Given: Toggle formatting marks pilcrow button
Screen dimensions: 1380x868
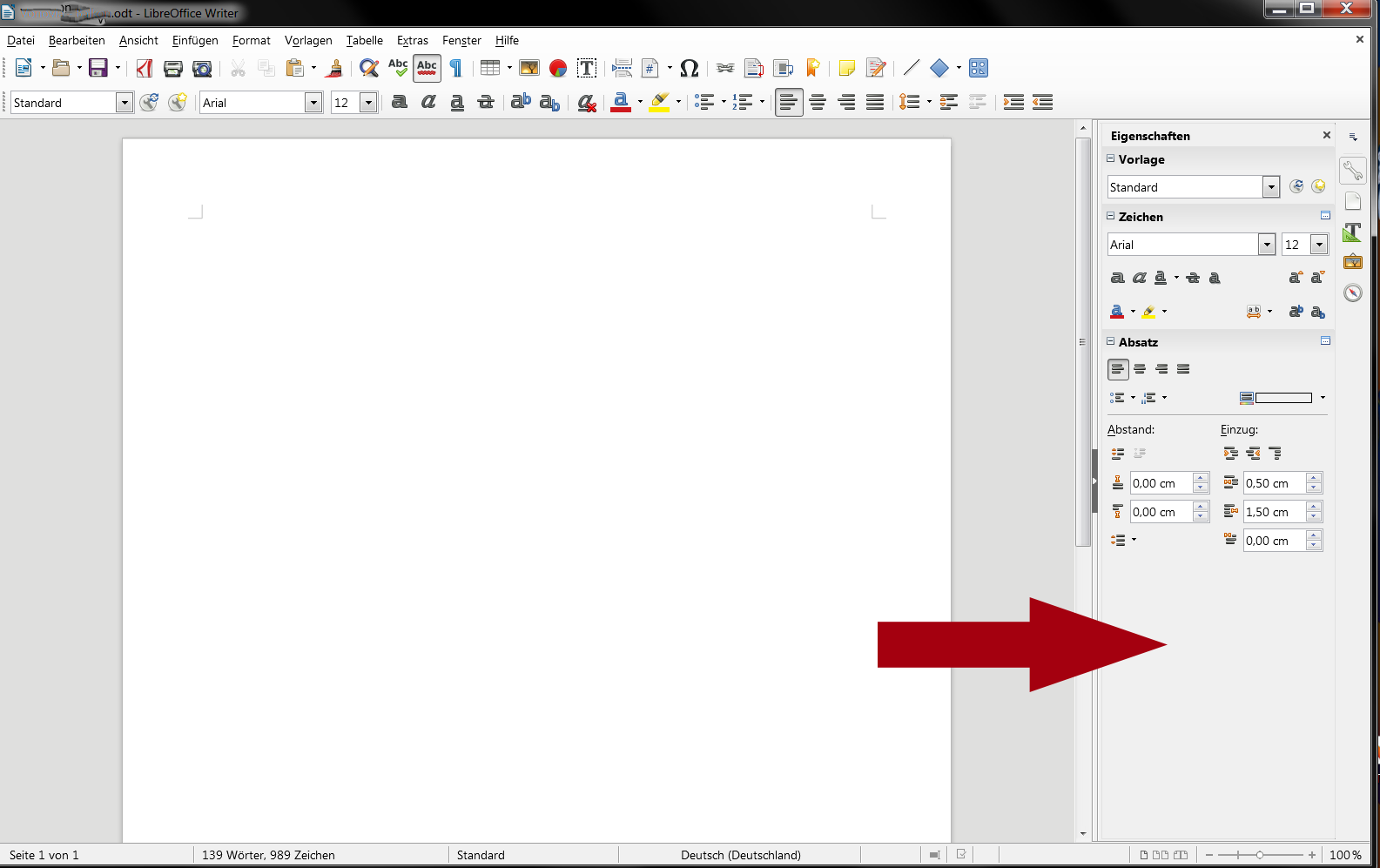Looking at the screenshot, I should (455, 68).
